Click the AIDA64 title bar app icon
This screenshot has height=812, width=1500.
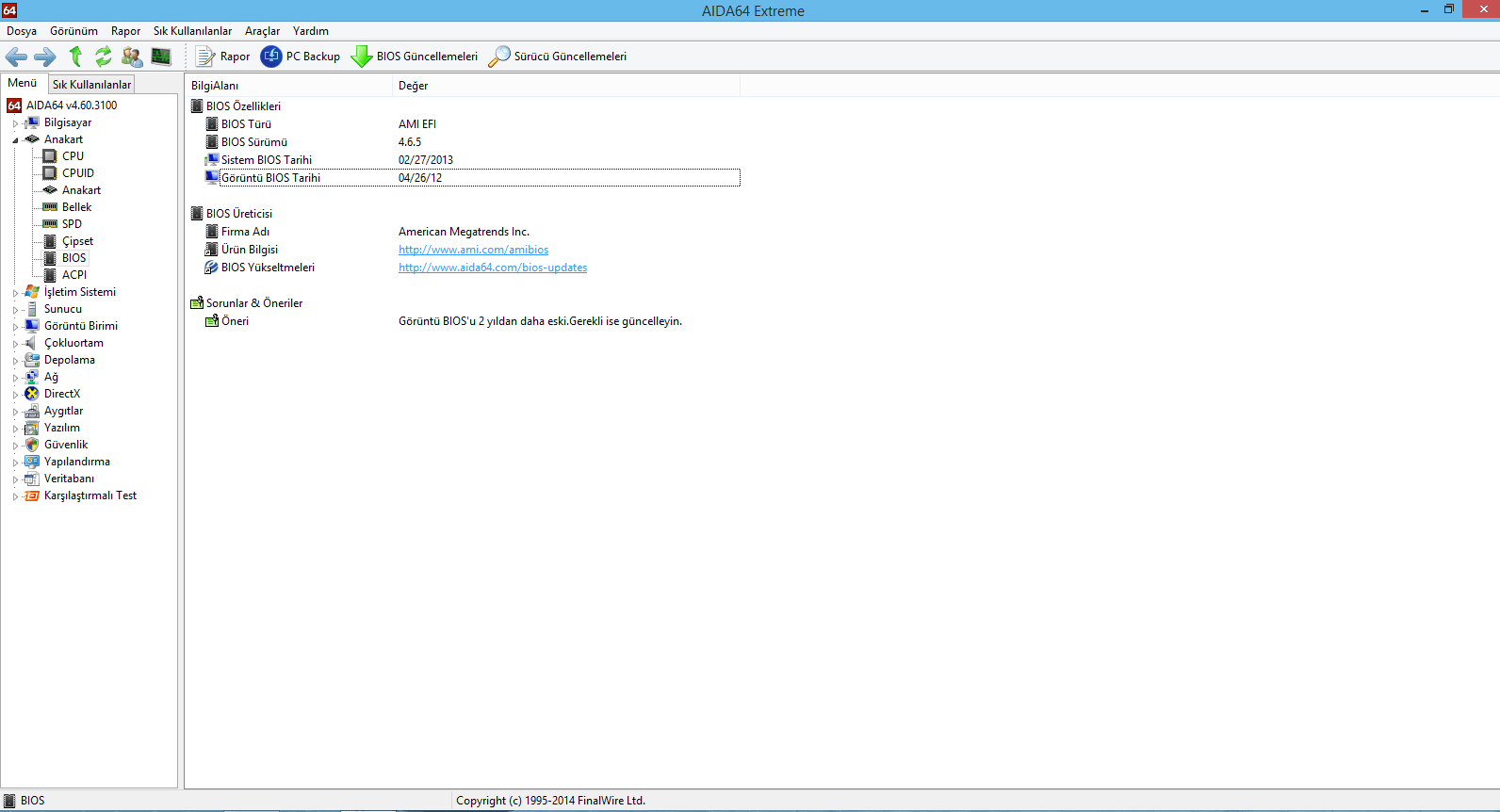pyautogui.click(x=9, y=10)
